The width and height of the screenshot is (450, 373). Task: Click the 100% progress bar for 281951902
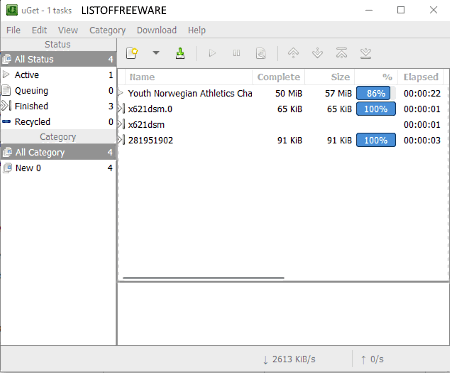[376, 140]
